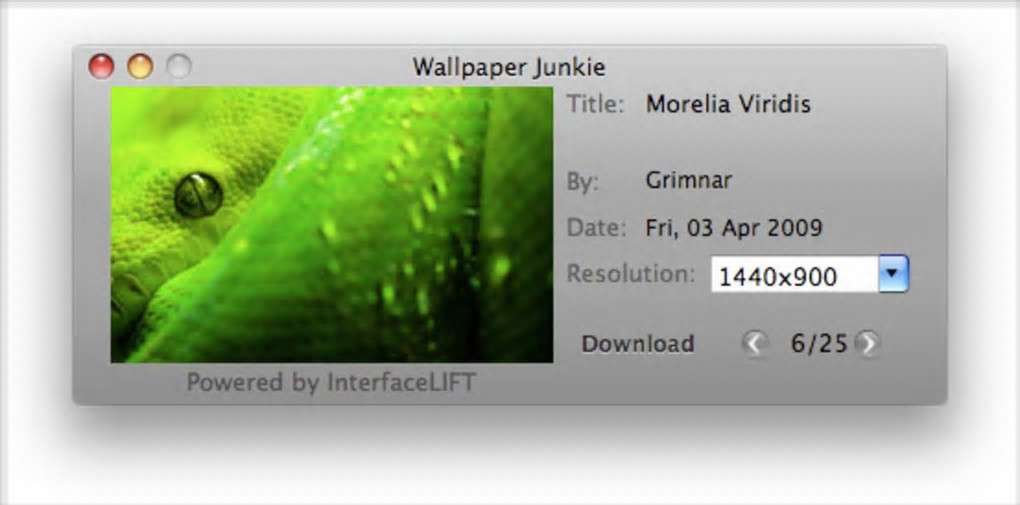Click the Title label
Image resolution: width=1020 pixels, height=505 pixels.
pyautogui.click(x=595, y=104)
